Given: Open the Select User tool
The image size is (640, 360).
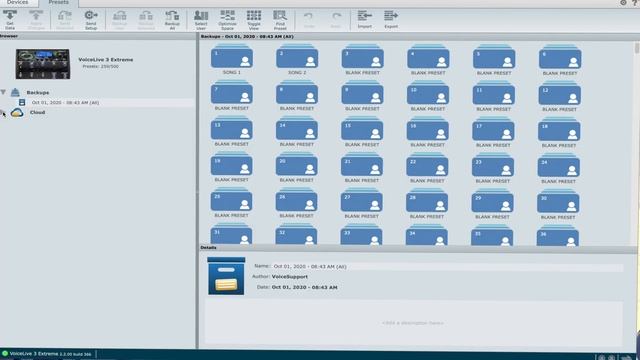Looking at the screenshot, I should (201, 20).
